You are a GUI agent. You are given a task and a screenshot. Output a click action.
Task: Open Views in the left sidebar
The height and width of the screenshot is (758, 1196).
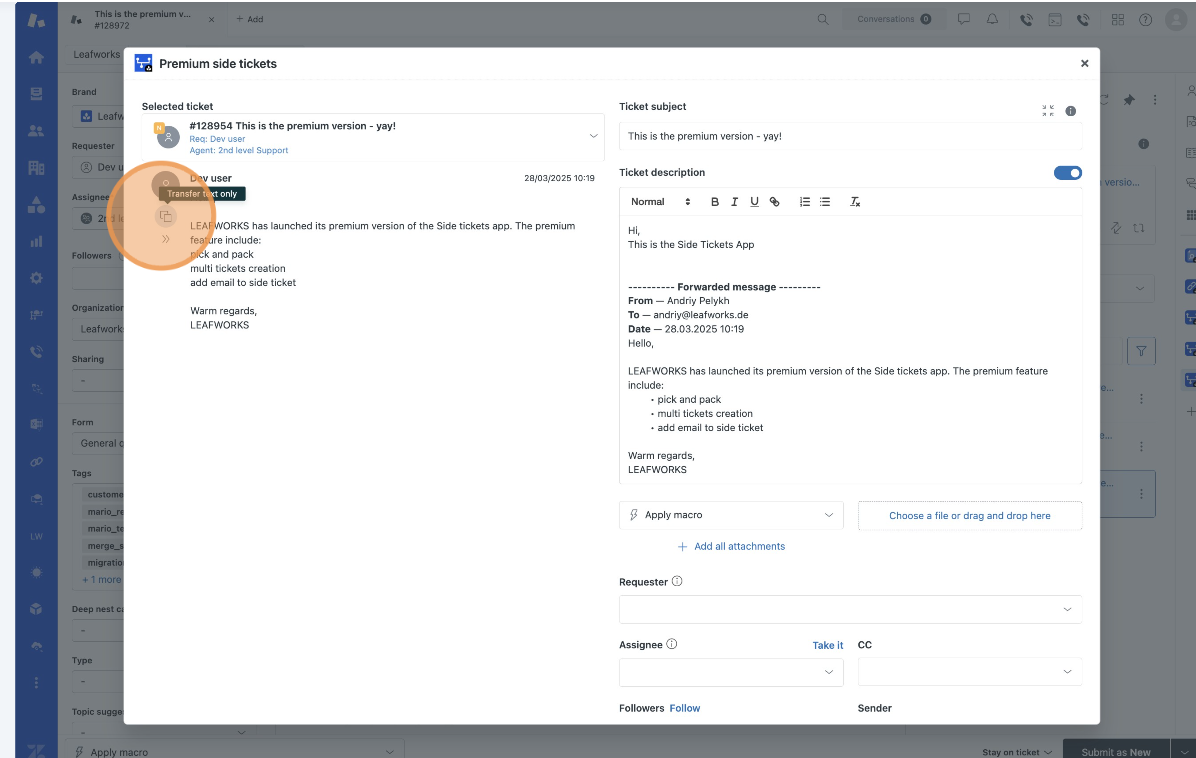coord(36,94)
